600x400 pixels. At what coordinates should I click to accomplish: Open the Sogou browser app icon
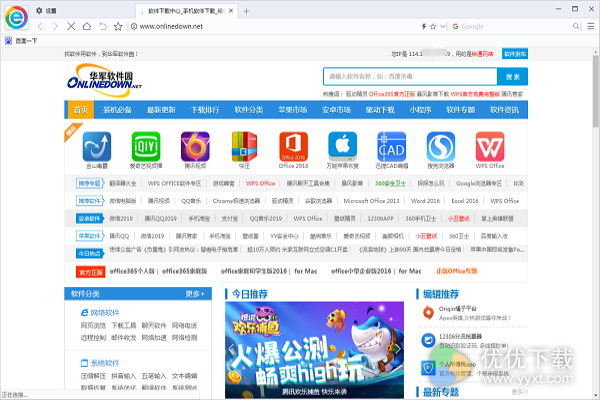pos(441,147)
